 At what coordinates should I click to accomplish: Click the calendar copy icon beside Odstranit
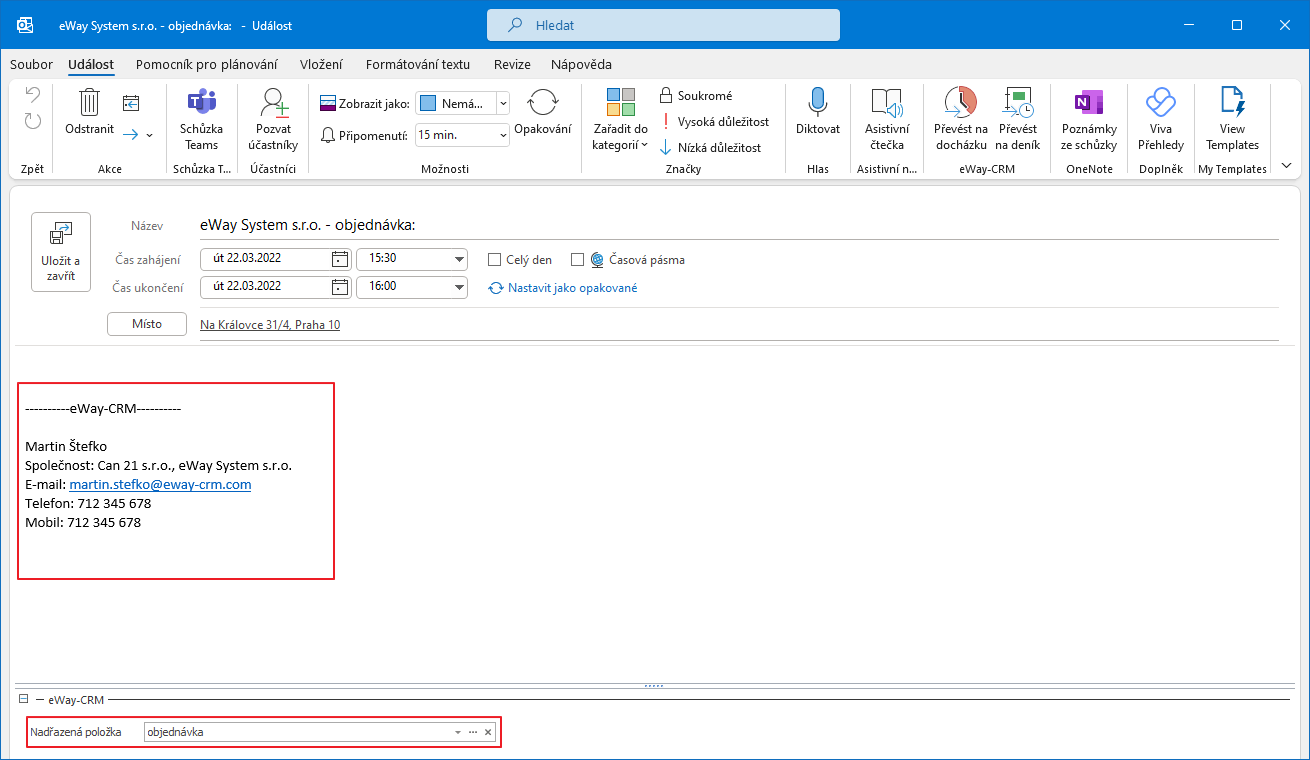131,102
